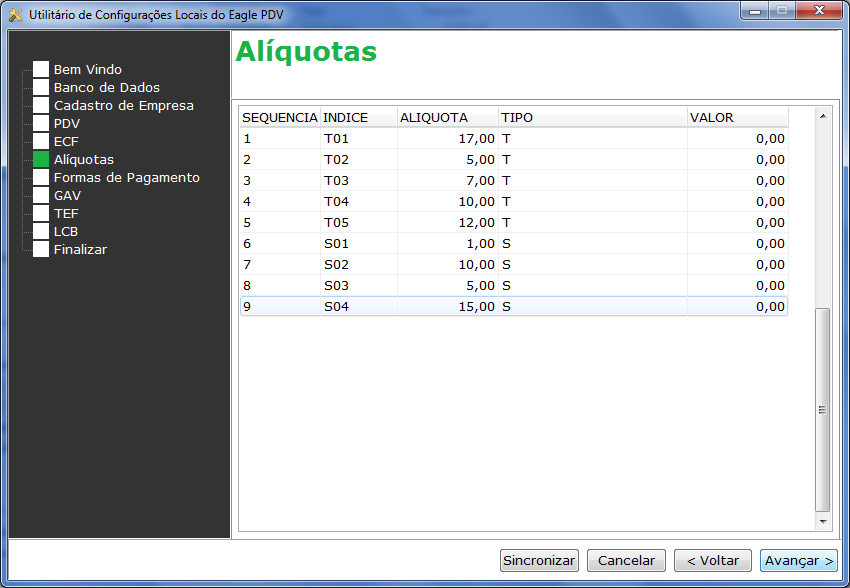The height and width of the screenshot is (588, 850).
Task: Click the 15,00 aliquota value
Action: pyautogui.click(x=476, y=307)
